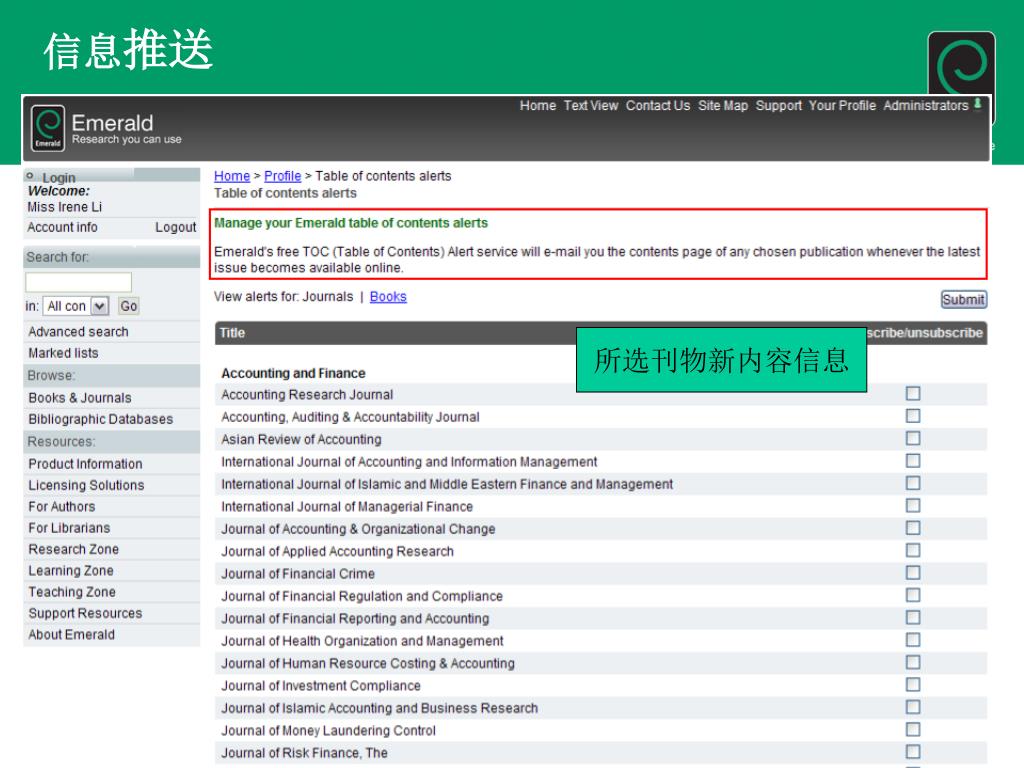Open Advanced search in sidebar

point(78,332)
